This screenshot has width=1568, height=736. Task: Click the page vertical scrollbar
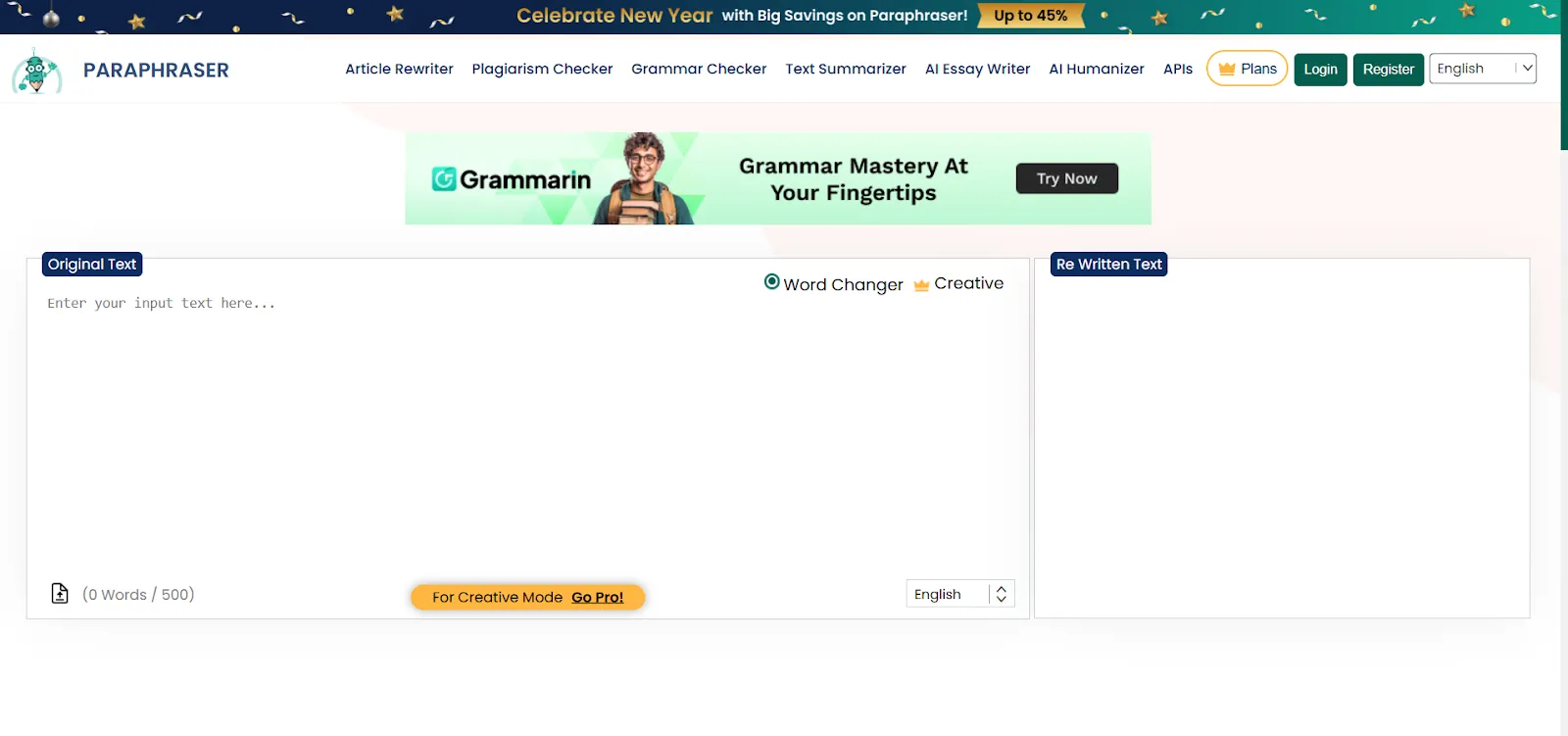(x=1564, y=75)
